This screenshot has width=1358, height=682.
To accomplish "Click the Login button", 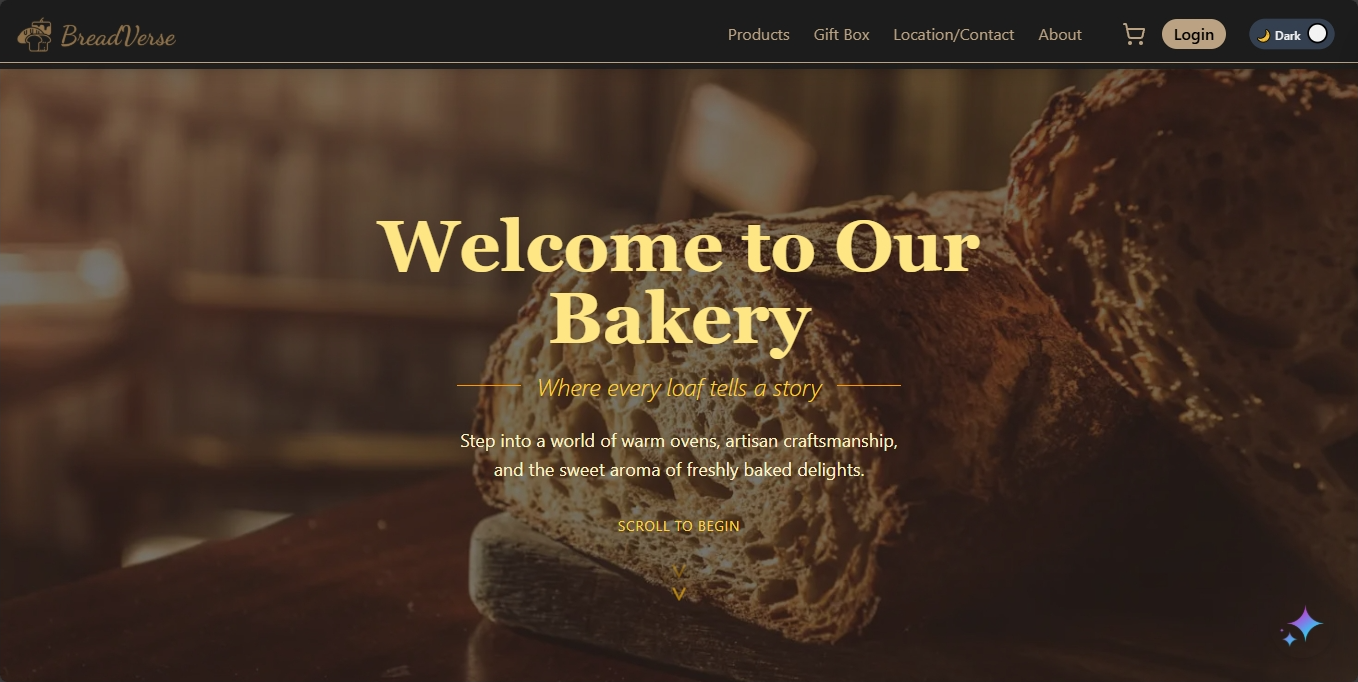I will [x=1193, y=34].
